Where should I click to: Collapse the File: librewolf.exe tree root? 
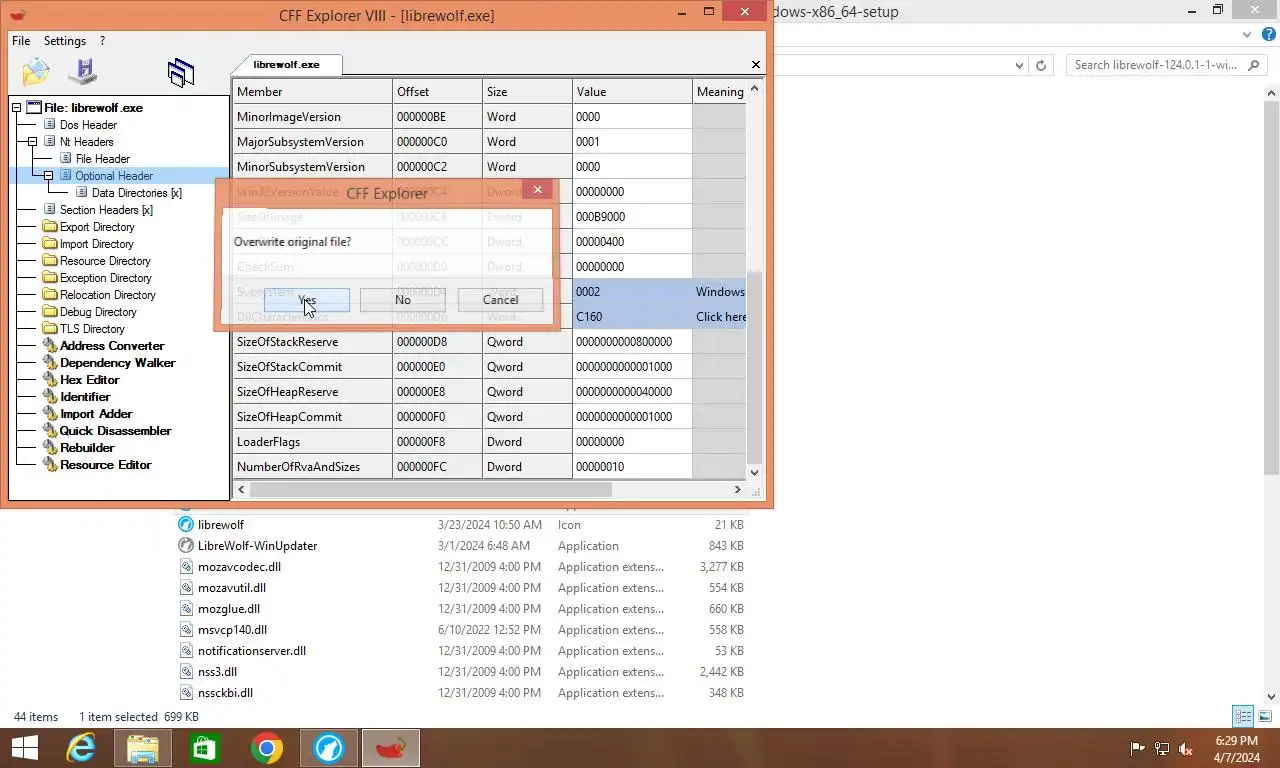coord(16,108)
